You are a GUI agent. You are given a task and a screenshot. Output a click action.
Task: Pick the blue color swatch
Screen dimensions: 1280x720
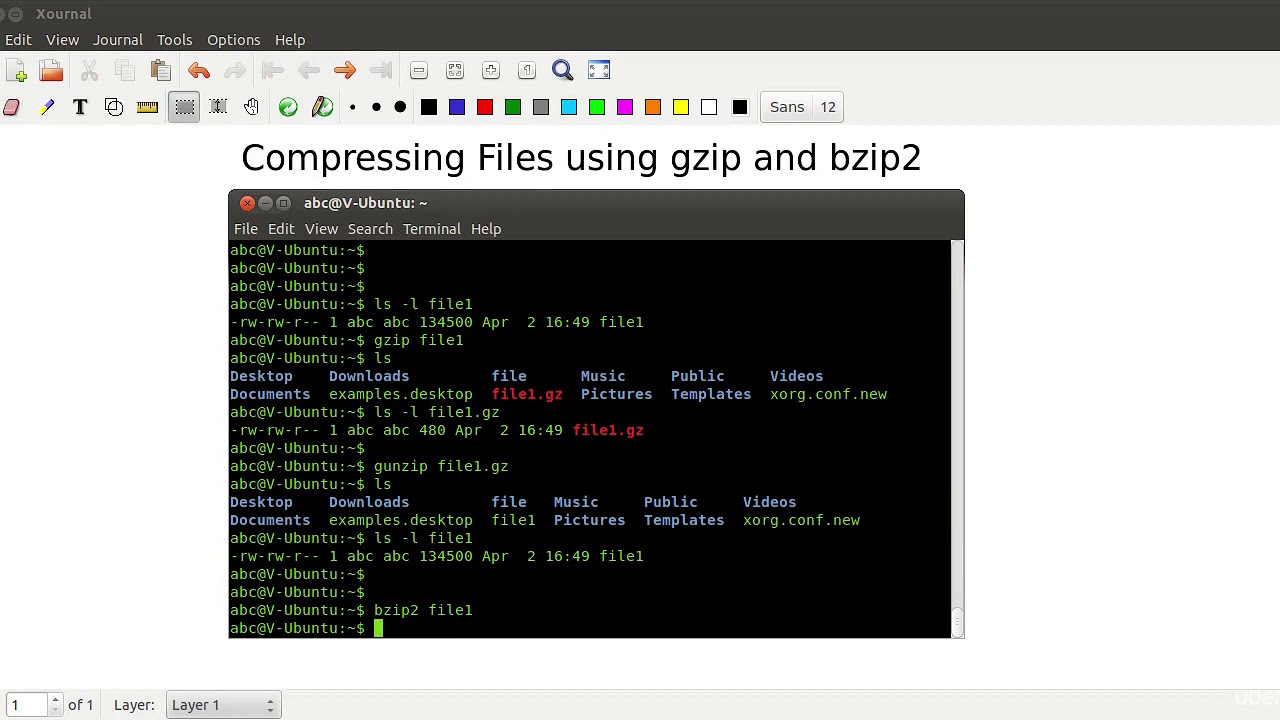click(457, 107)
